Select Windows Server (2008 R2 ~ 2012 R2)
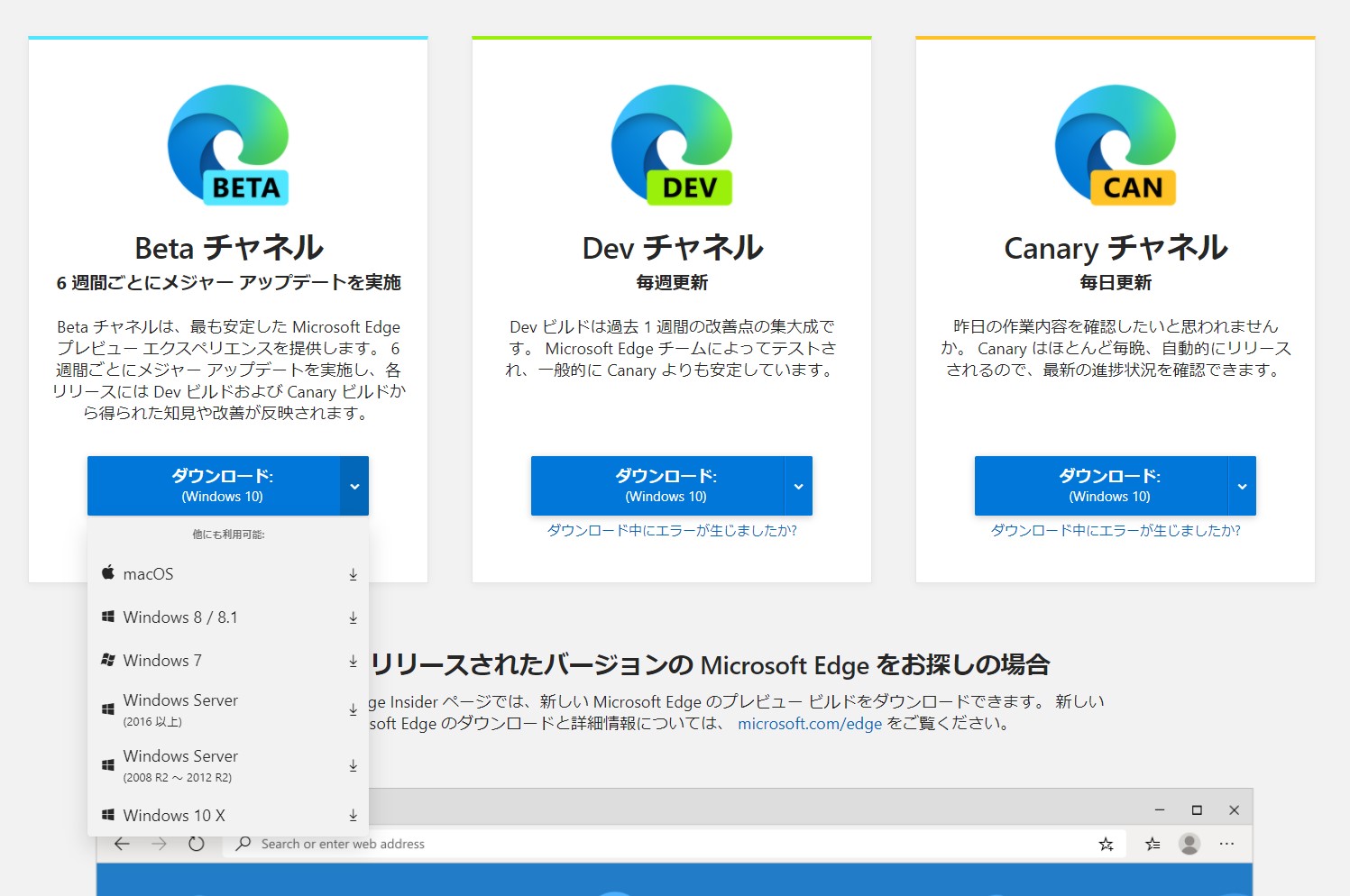The height and width of the screenshot is (896, 1350). [x=180, y=764]
